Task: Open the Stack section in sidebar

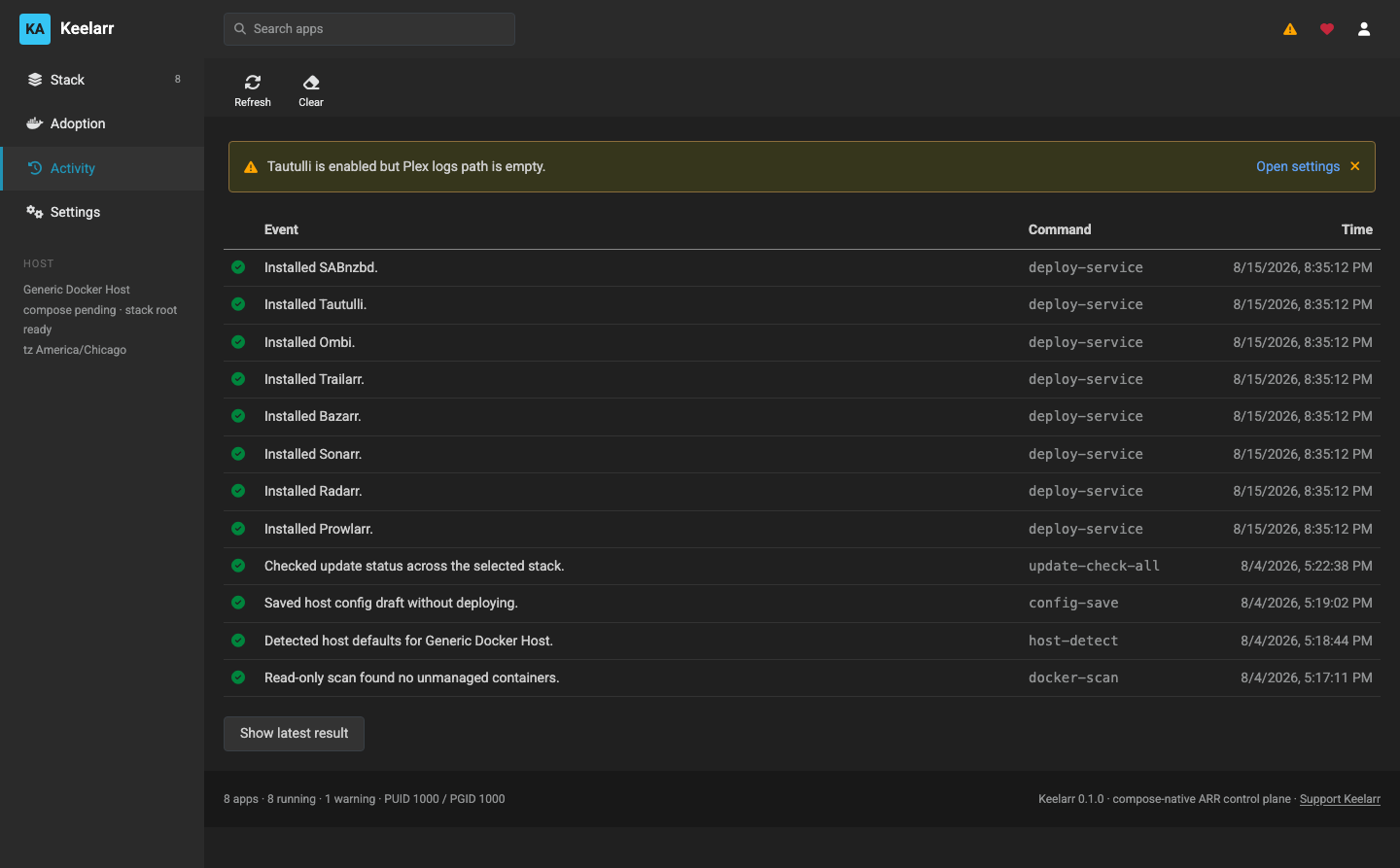Action: click(x=102, y=80)
